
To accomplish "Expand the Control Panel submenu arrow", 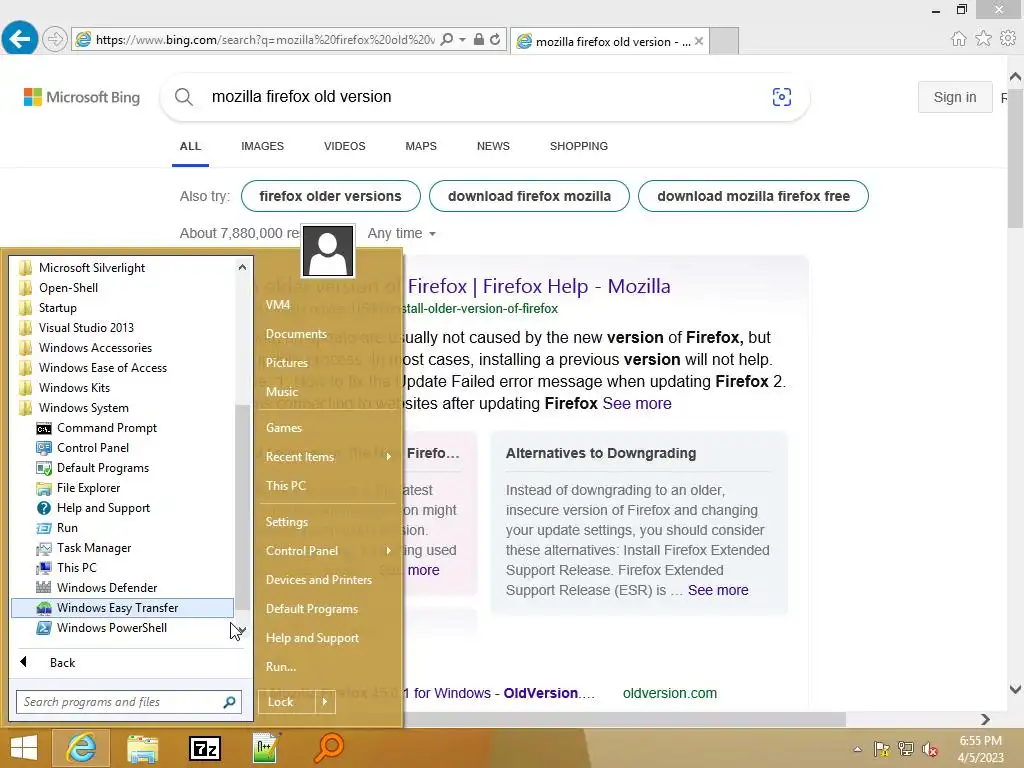I will [x=388, y=551].
